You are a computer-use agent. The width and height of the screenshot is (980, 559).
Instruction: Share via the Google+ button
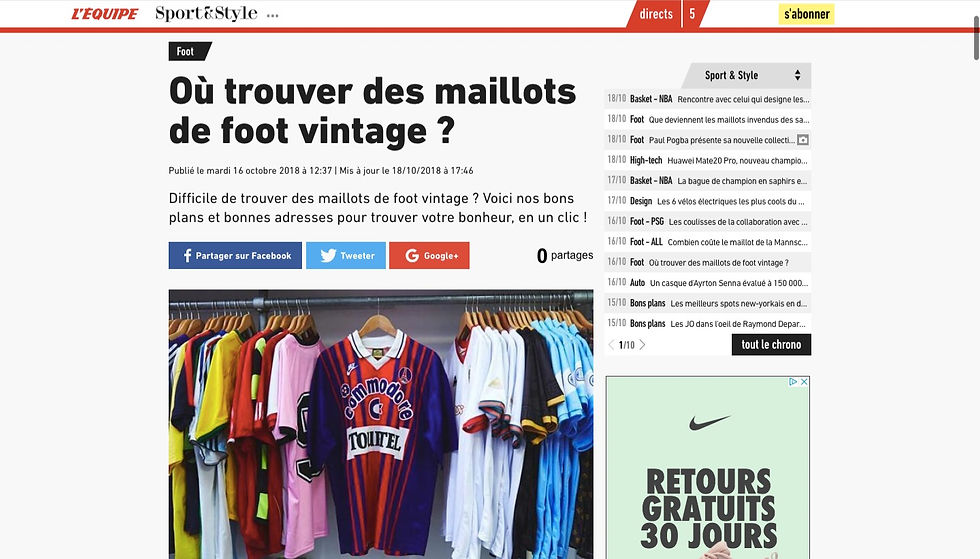point(429,255)
